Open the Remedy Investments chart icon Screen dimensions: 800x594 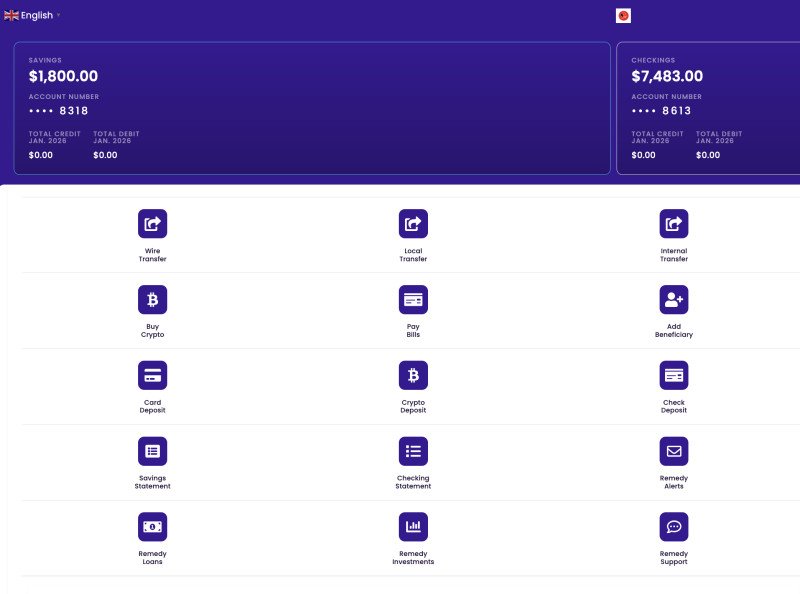click(x=413, y=527)
